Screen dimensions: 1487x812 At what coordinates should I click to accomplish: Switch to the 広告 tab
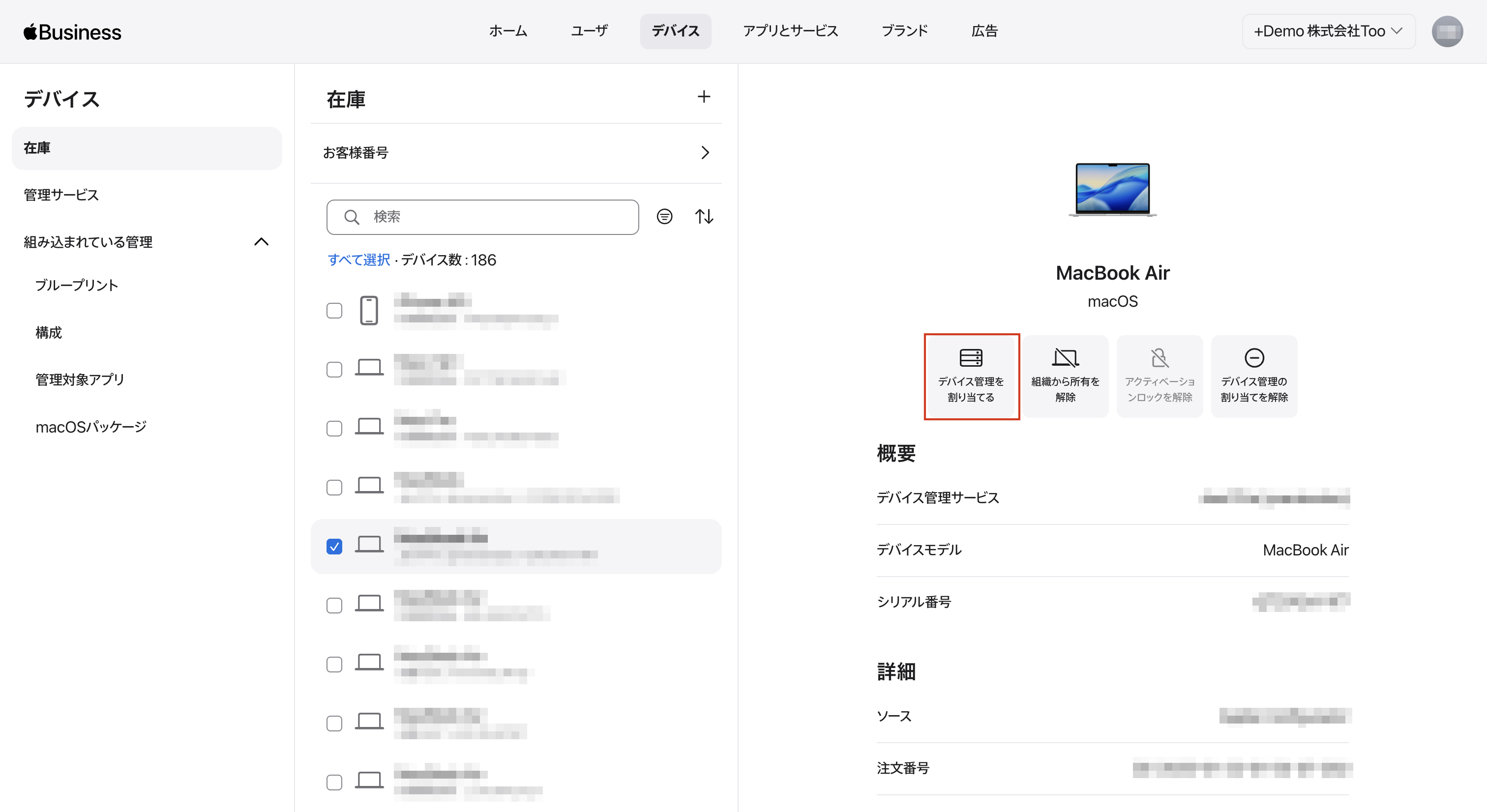[x=985, y=31]
